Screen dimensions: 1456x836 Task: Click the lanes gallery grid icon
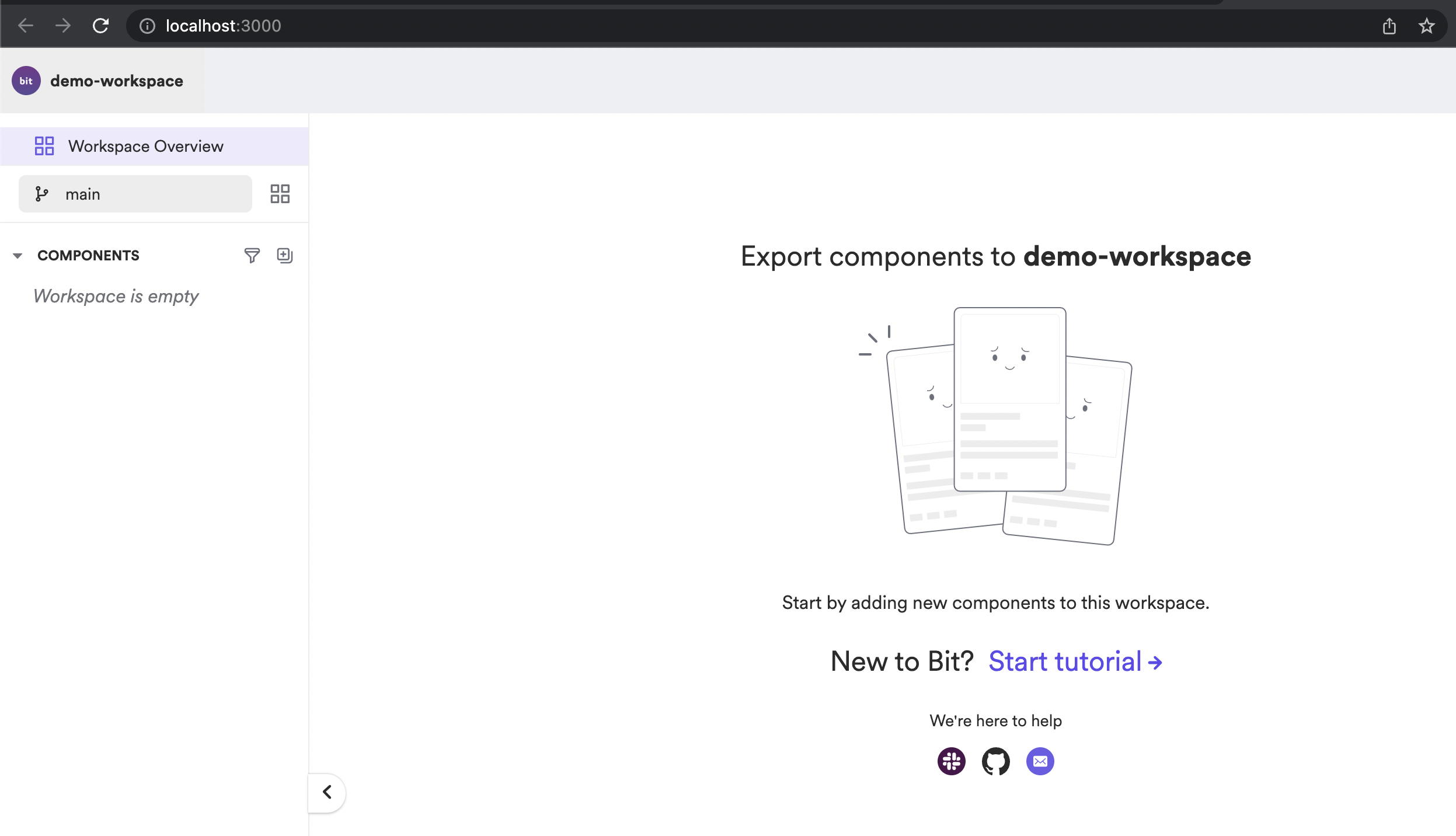pos(280,194)
